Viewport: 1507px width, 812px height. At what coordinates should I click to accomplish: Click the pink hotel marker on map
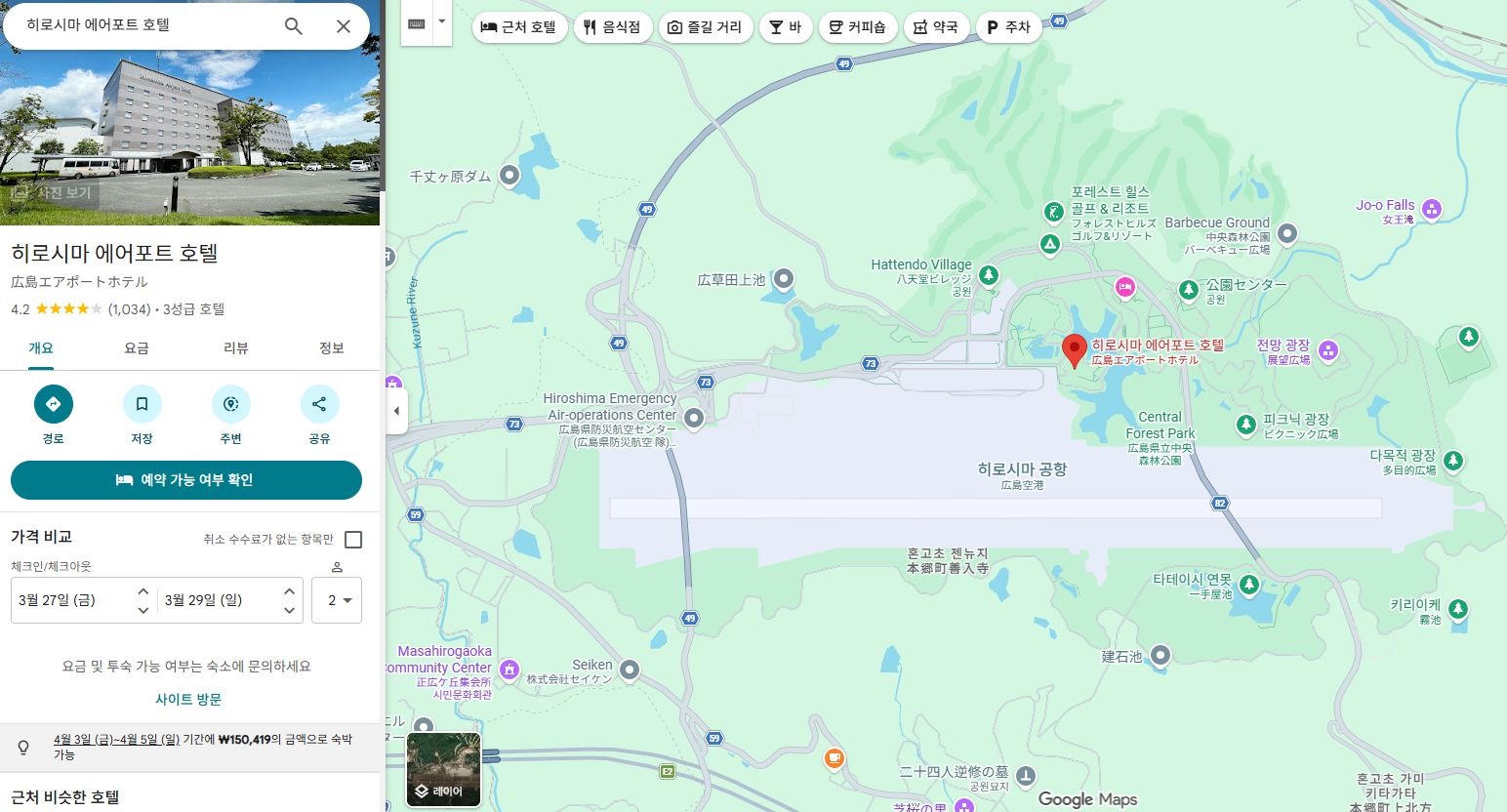1125,287
